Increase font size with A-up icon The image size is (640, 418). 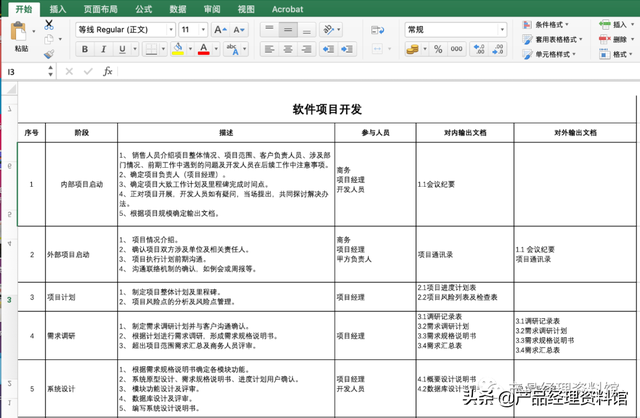point(220,29)
